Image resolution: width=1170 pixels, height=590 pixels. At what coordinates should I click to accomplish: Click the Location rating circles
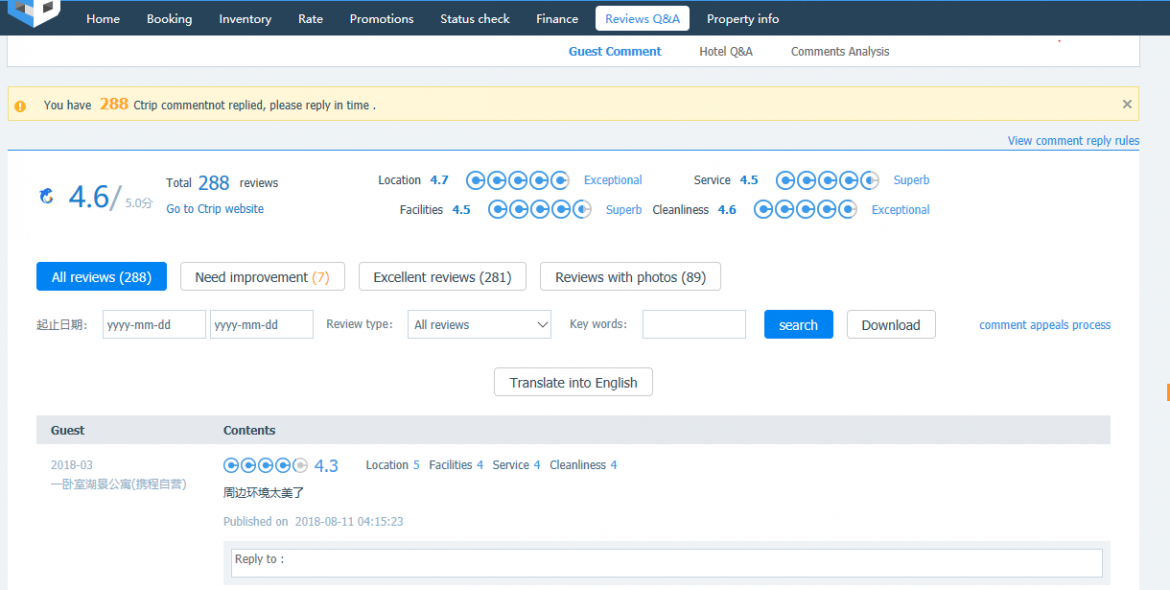click(x=517, y=180)
